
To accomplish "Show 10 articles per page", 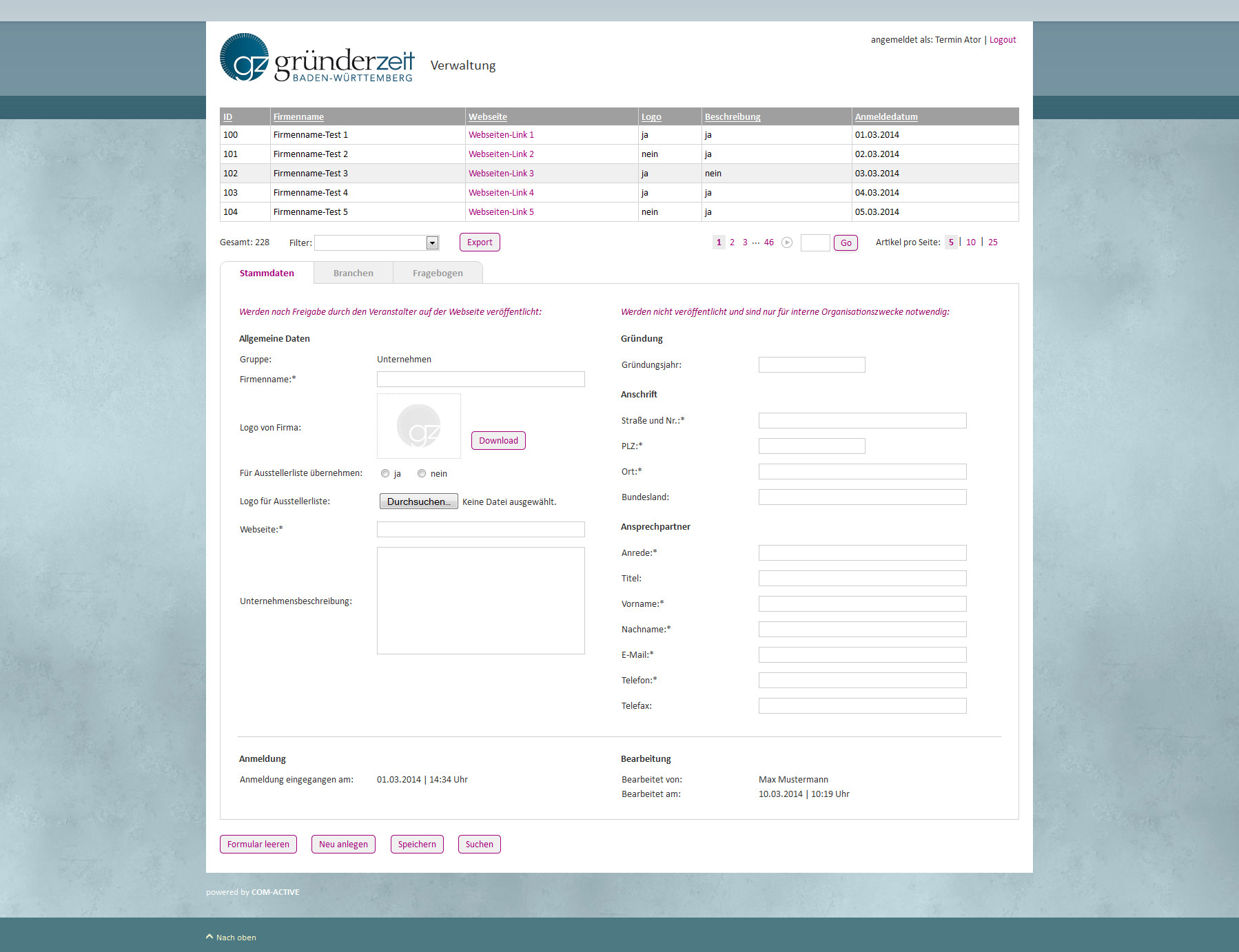I will pyautogui.click(x=971, y=242).
